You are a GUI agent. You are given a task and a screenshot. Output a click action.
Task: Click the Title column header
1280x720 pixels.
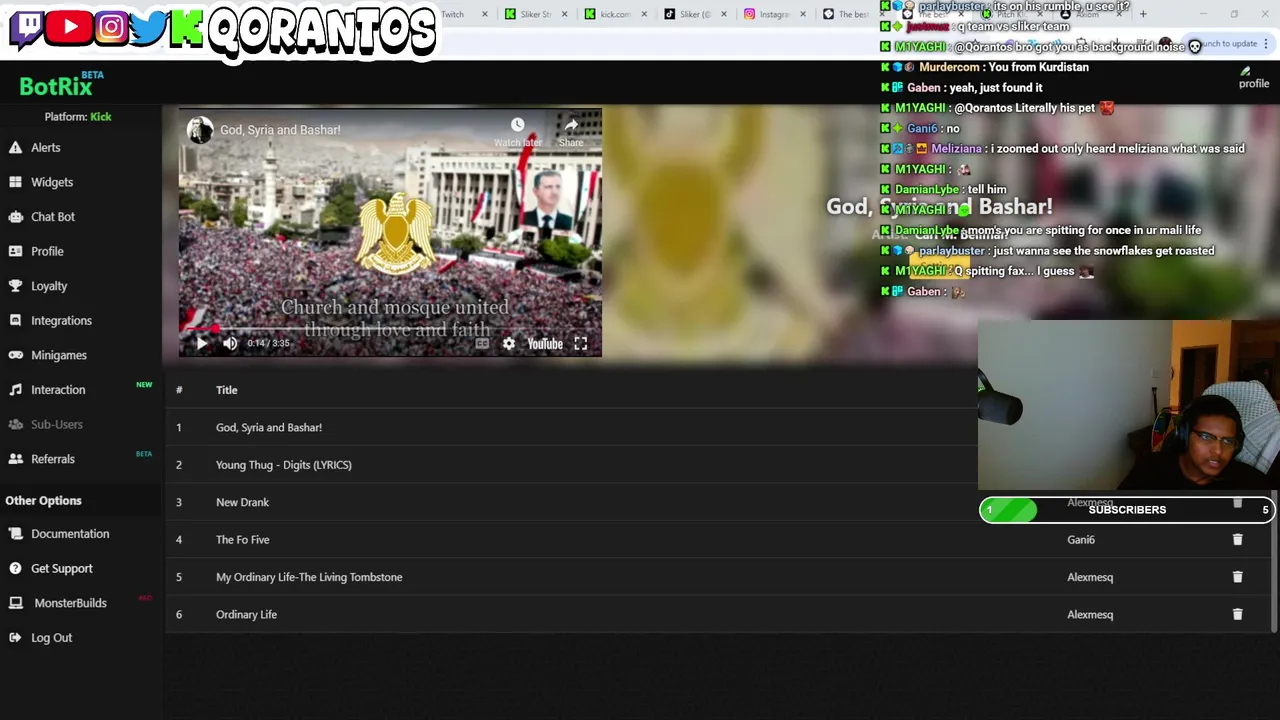(x=226, y=390)
